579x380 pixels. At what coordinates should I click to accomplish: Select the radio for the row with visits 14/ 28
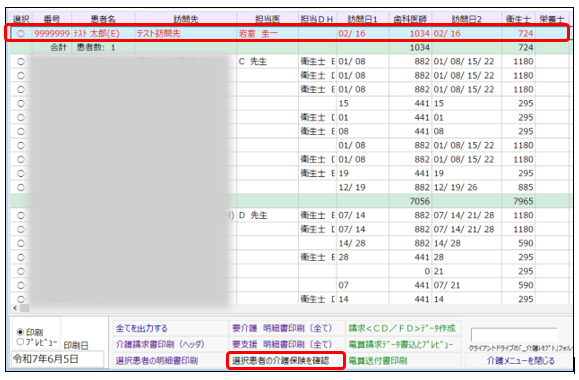tap(21, 243)
